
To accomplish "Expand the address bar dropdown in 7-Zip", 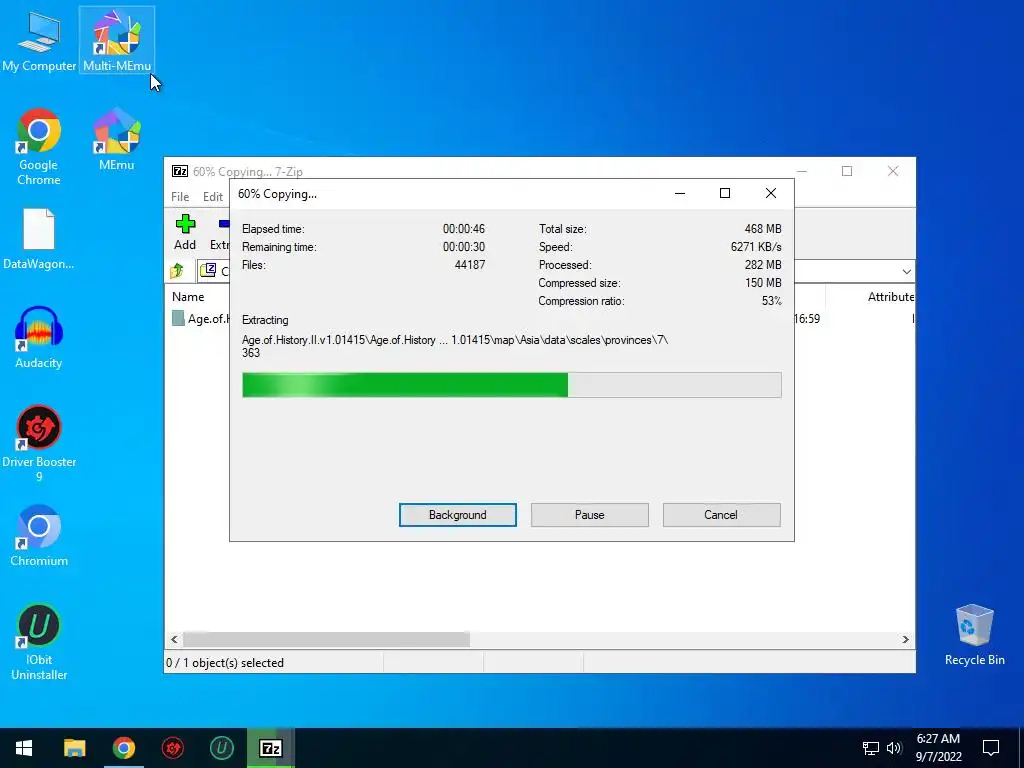I will coord(906,271).
